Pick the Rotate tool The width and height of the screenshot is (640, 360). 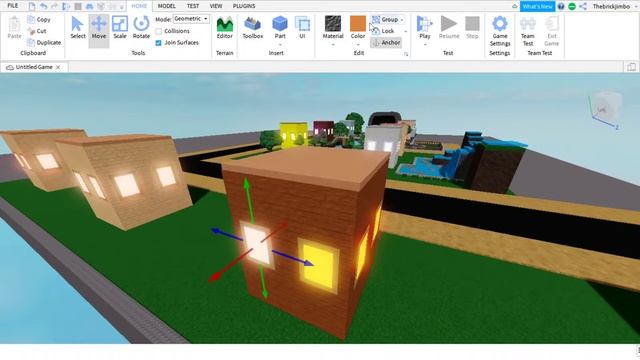pyautogui.click(x=141, y=28)
